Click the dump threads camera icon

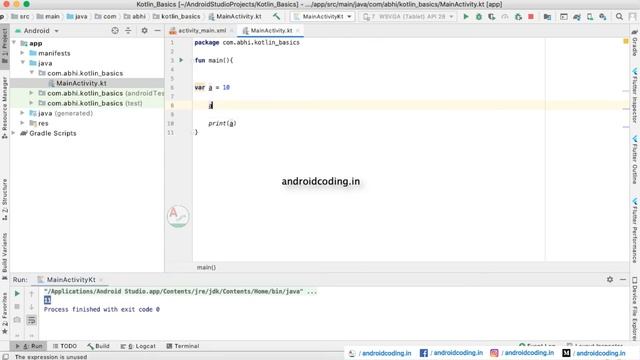(17, 320)
